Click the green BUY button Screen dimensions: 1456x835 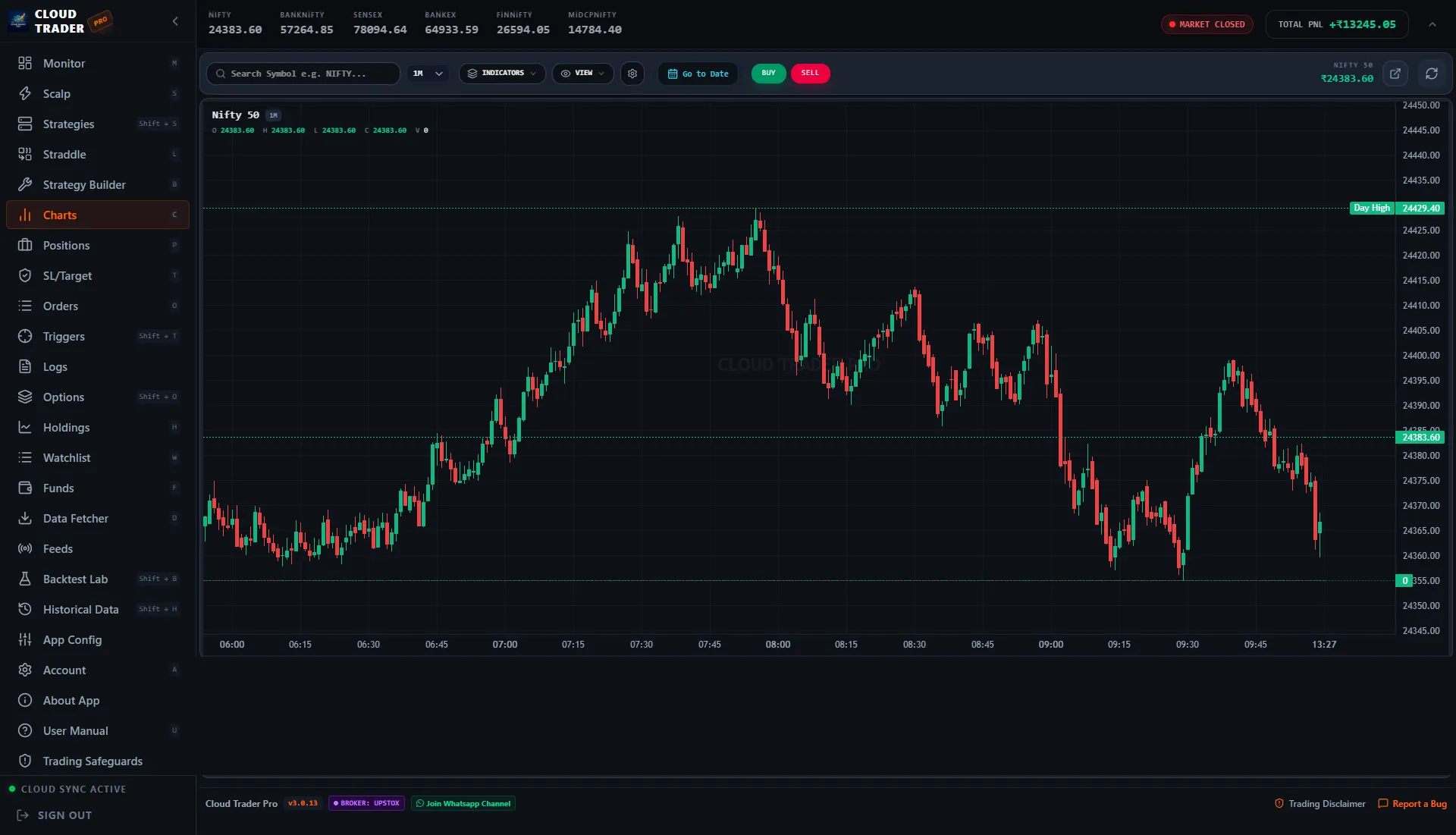click(x=768, y=74)
